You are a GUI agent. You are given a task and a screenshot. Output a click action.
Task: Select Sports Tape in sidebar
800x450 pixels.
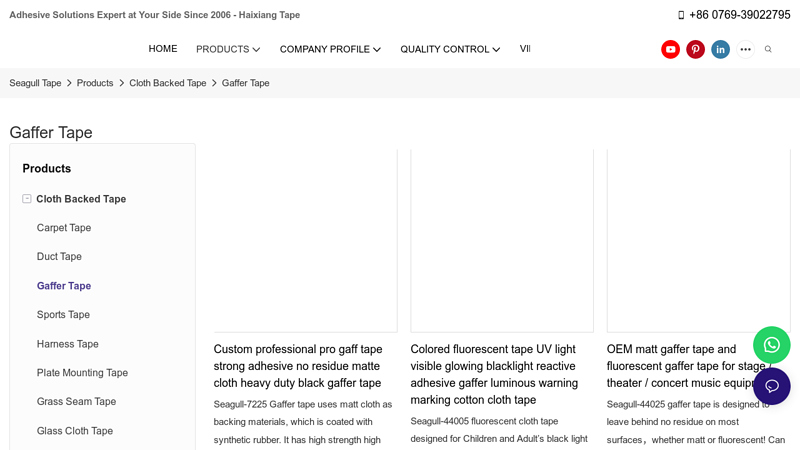[x=63, y=314]
